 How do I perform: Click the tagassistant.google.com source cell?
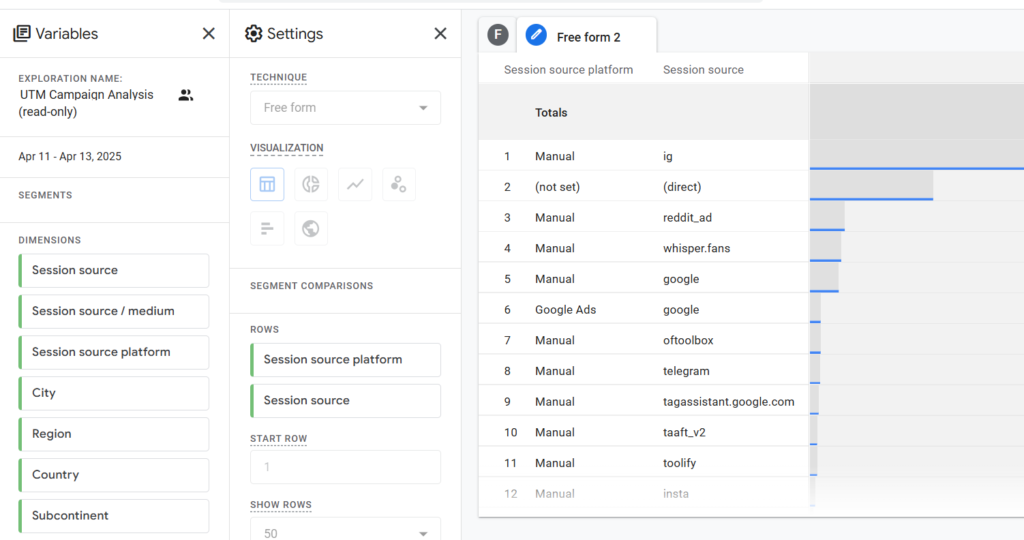pyautogui.click(x=728, y=402)
